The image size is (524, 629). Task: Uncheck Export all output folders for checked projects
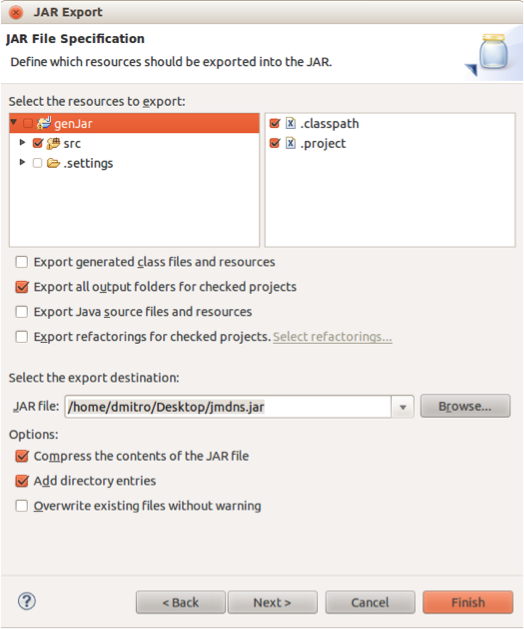pyautogui.click(x=22, y=287)
